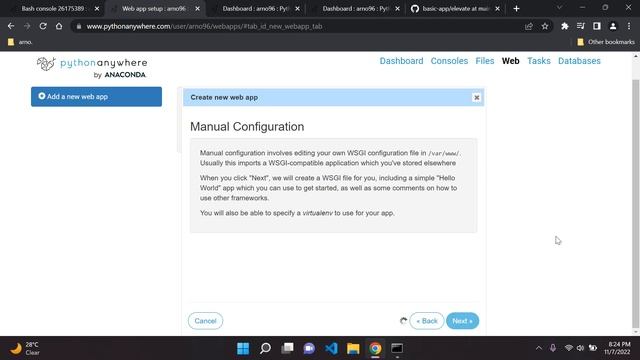Click the microphone tray icon
This screenshot has width=640, height=360.
coord(553,348)
